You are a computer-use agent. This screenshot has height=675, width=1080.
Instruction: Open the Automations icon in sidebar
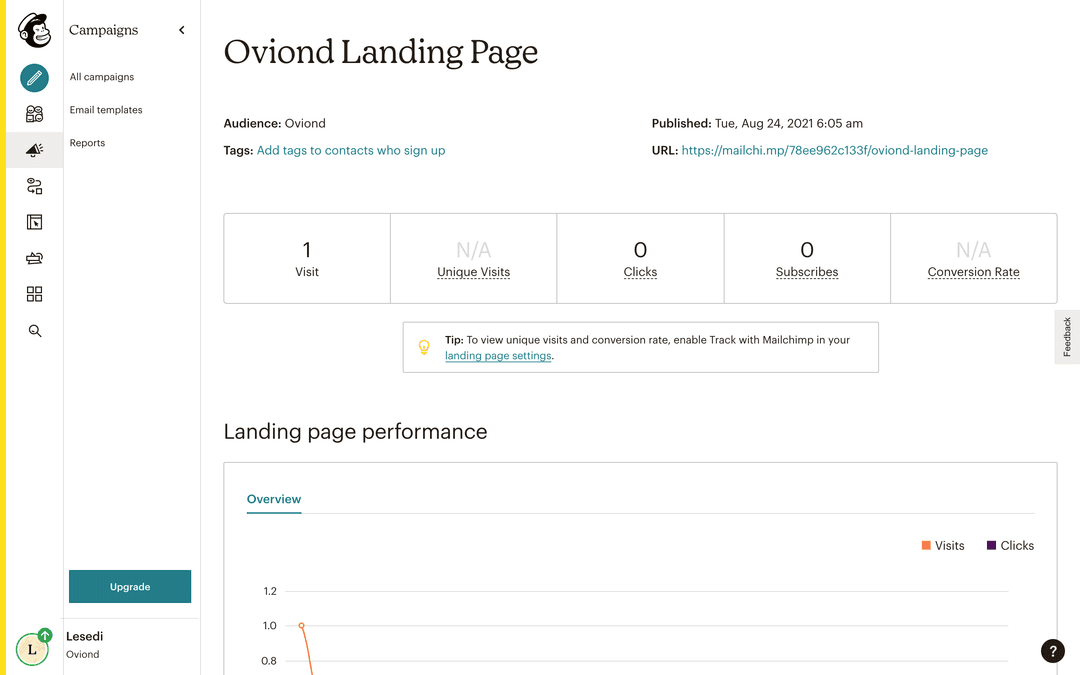(34, 186)
